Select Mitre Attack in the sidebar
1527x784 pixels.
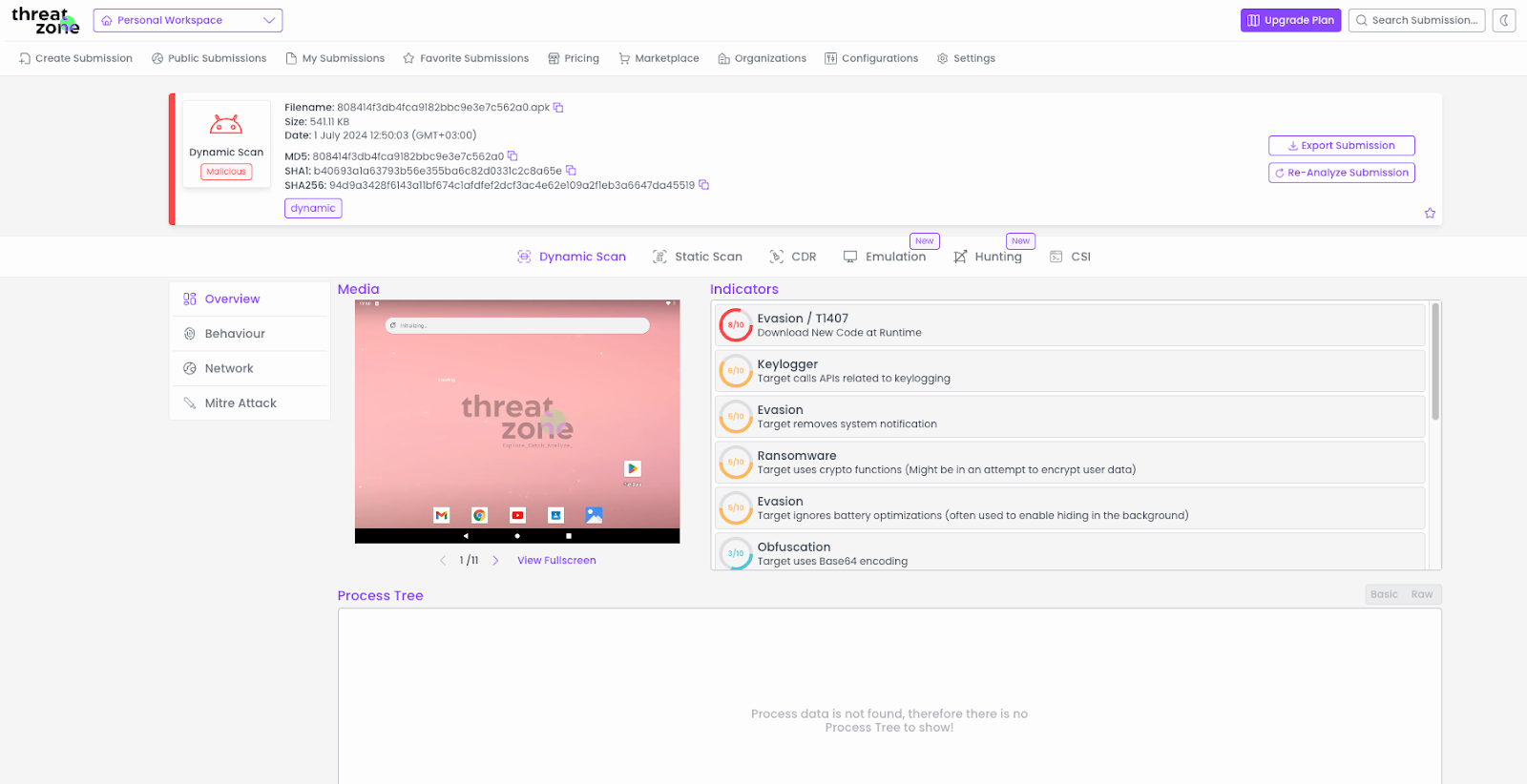250,403
